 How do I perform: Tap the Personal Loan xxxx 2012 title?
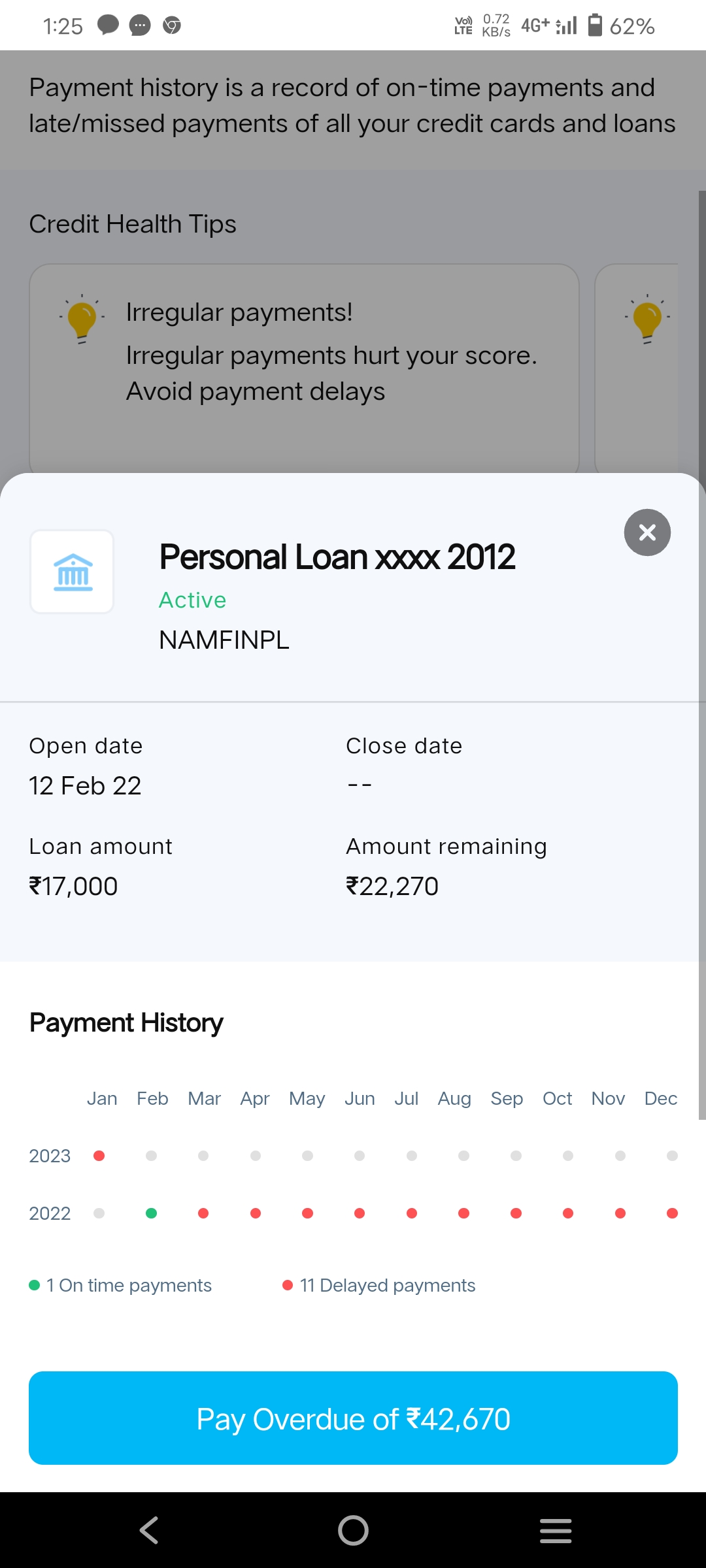coord(337,557)
